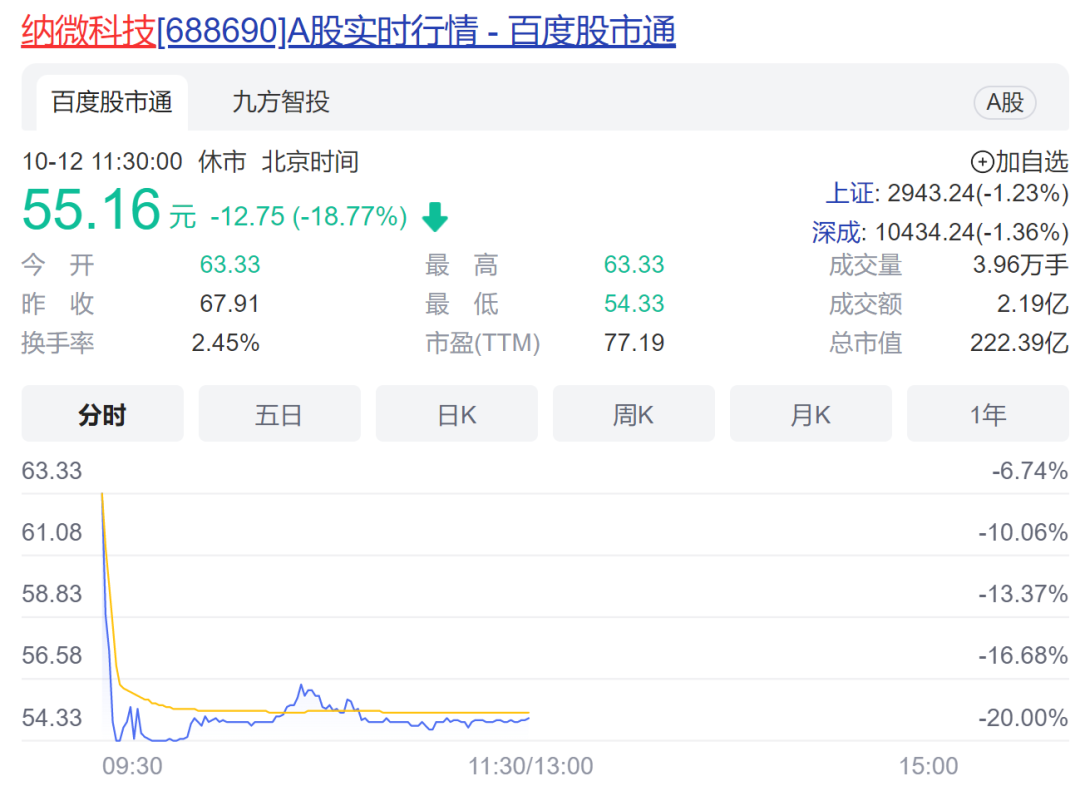Click the 11:30/13:00 time axis marker
This screenshot has width=1080, height=786.
coord(530,766)
